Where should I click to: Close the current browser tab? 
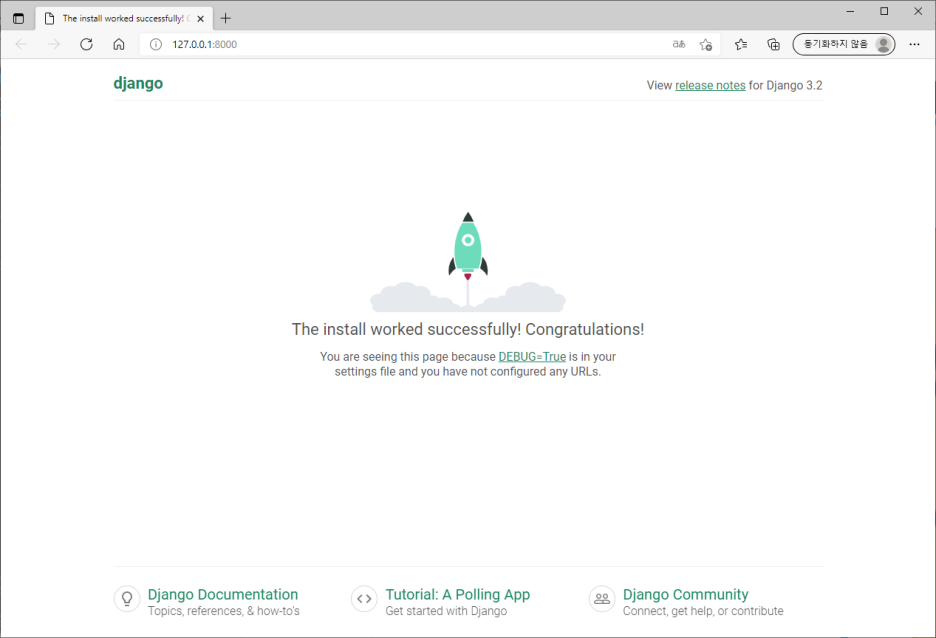click(201, 19)
